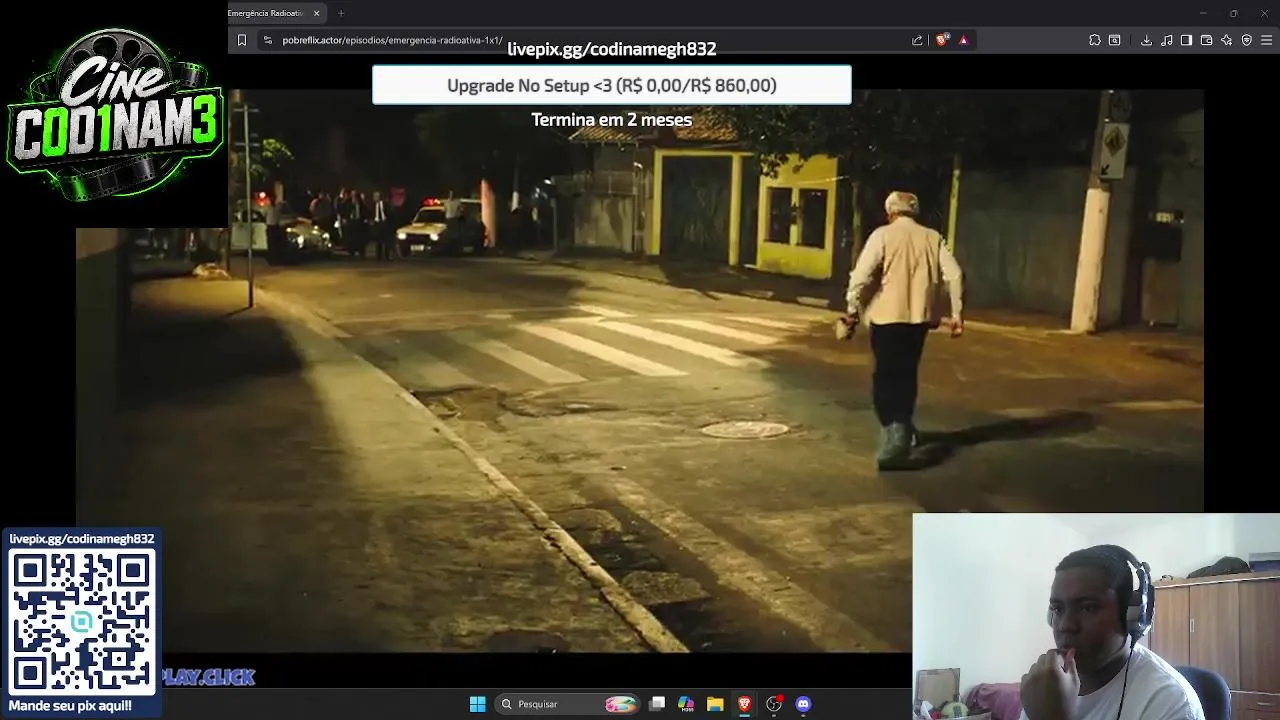Click the bookmark icon in browser toolbar

point(241,40)
